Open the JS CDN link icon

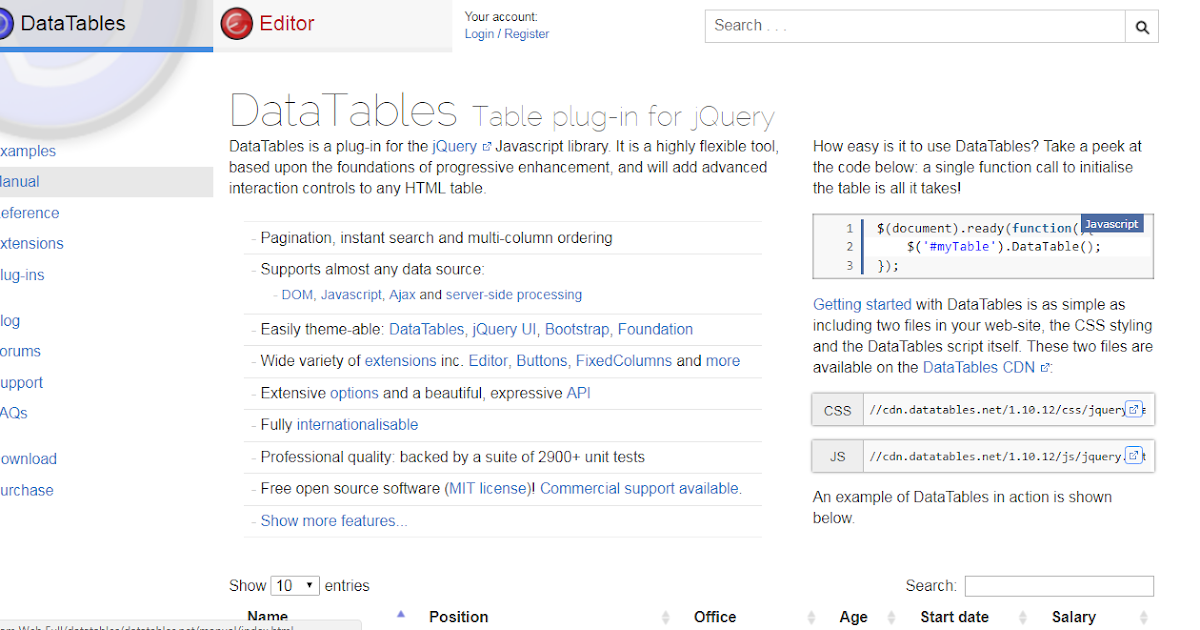(x=1134, y=456)
